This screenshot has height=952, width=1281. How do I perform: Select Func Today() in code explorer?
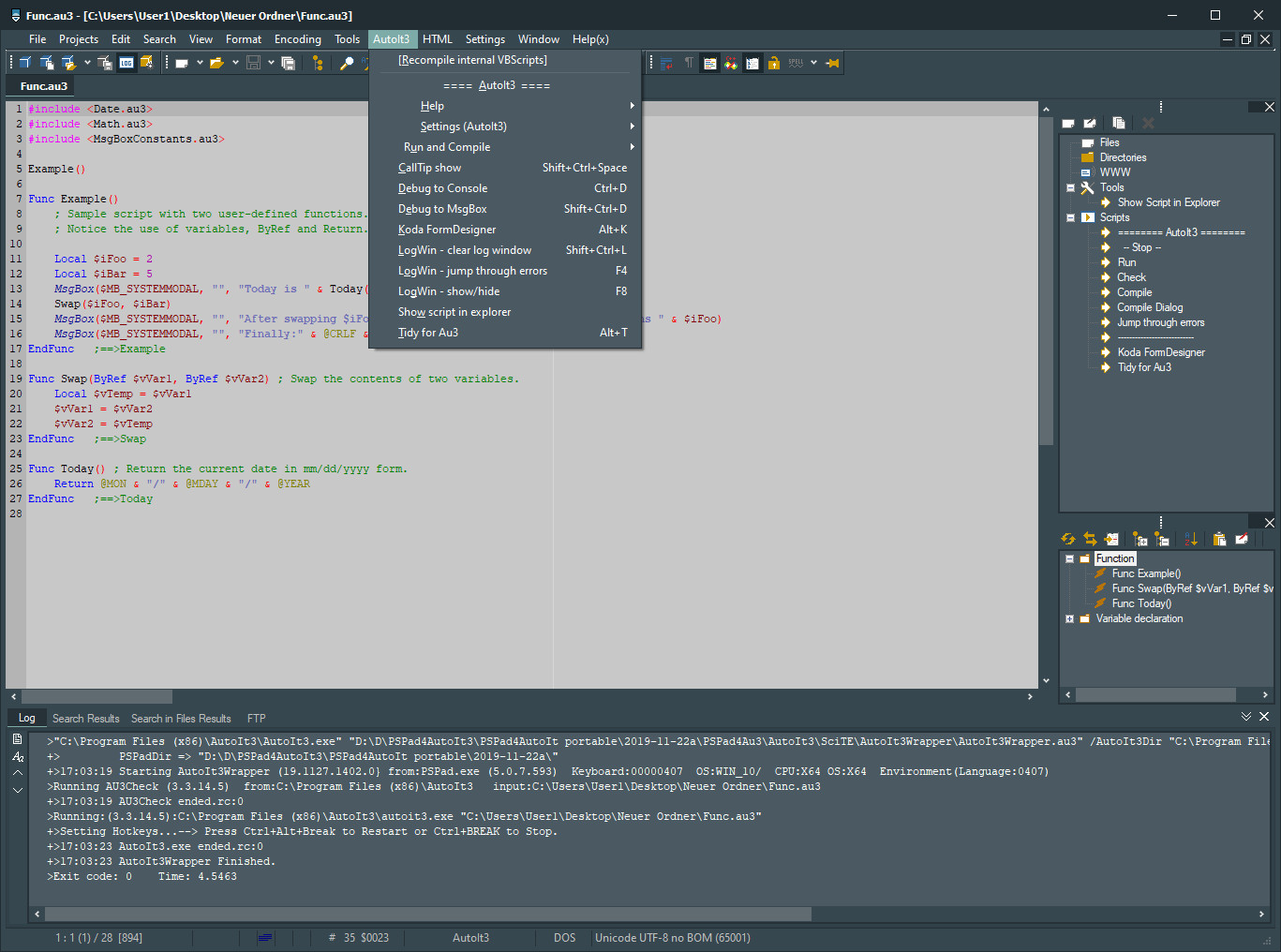(x=1141, y=603)
